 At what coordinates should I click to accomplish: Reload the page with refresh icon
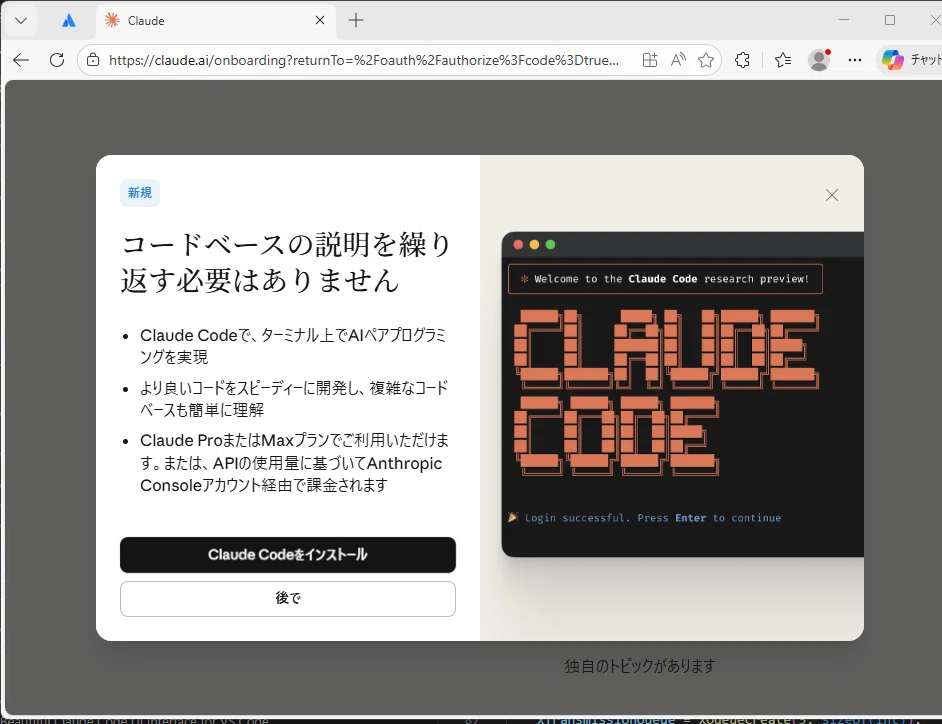click(x=56, y=60)
